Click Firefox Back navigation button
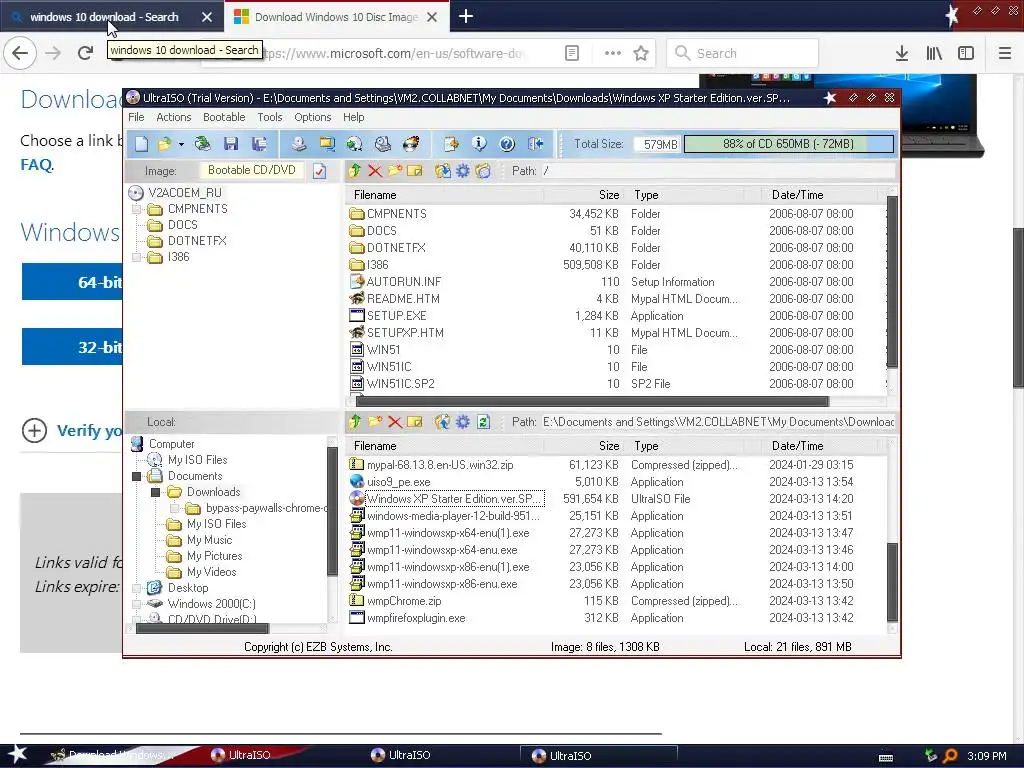 coord(20,54)
